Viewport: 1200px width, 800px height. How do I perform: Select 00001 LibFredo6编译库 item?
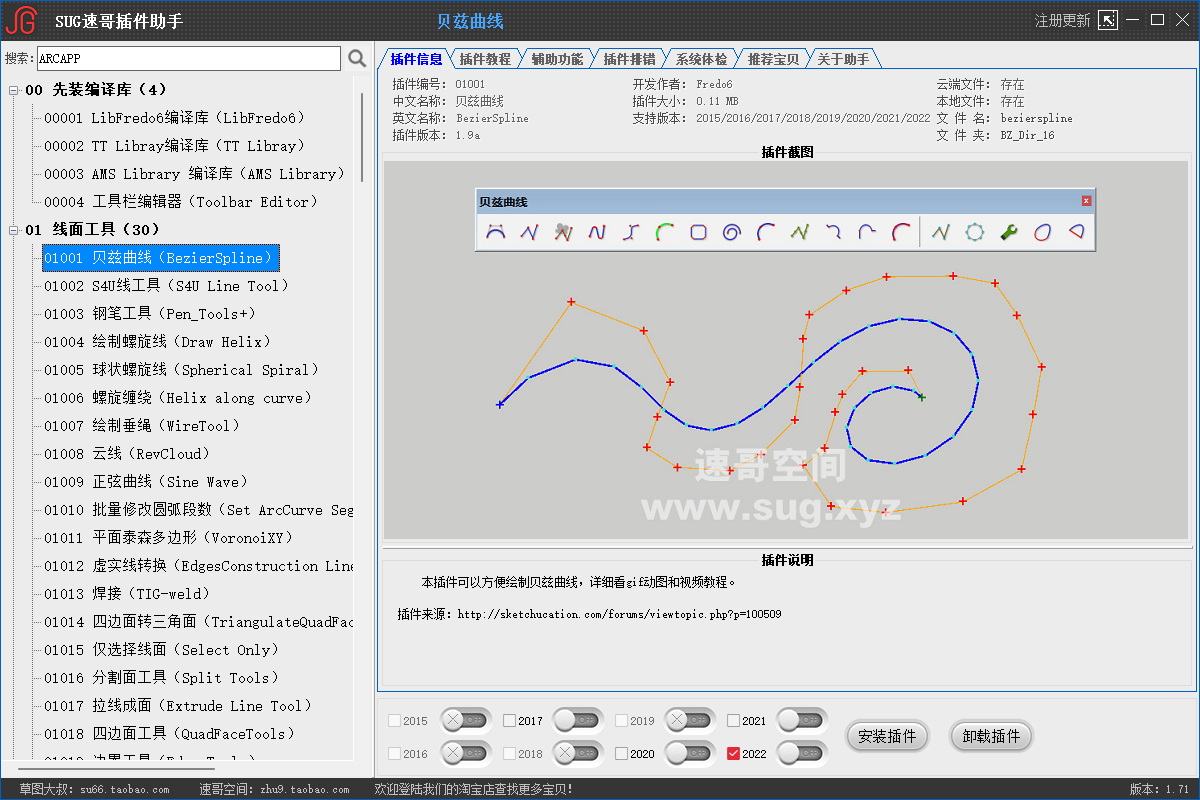pyautogui.click(x=174, y=118)
